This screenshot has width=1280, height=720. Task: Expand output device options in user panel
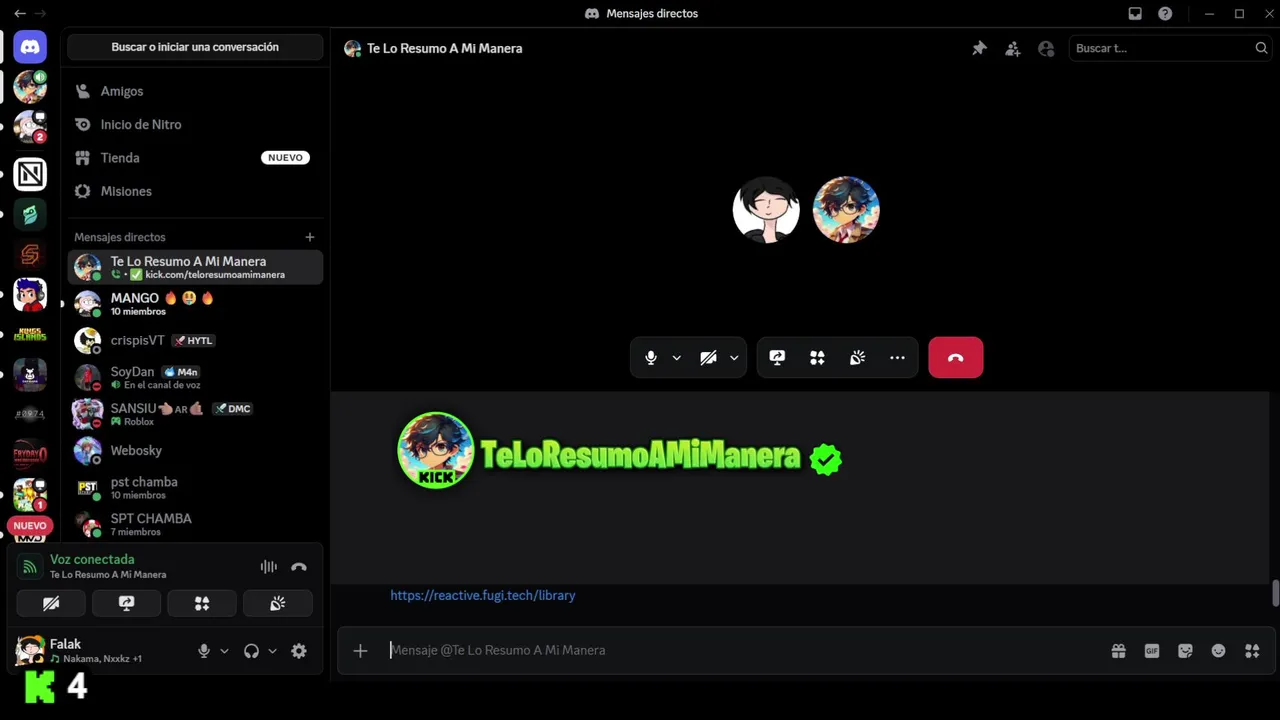point(272,651)
